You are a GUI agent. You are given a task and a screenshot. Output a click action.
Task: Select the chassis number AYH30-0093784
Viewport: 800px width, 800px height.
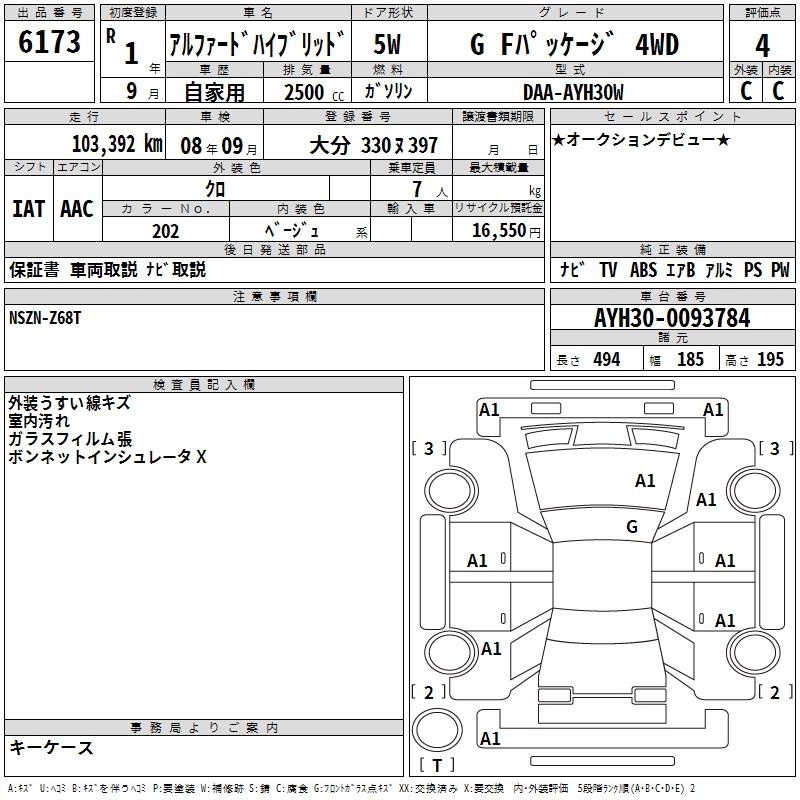coord(671,318)
